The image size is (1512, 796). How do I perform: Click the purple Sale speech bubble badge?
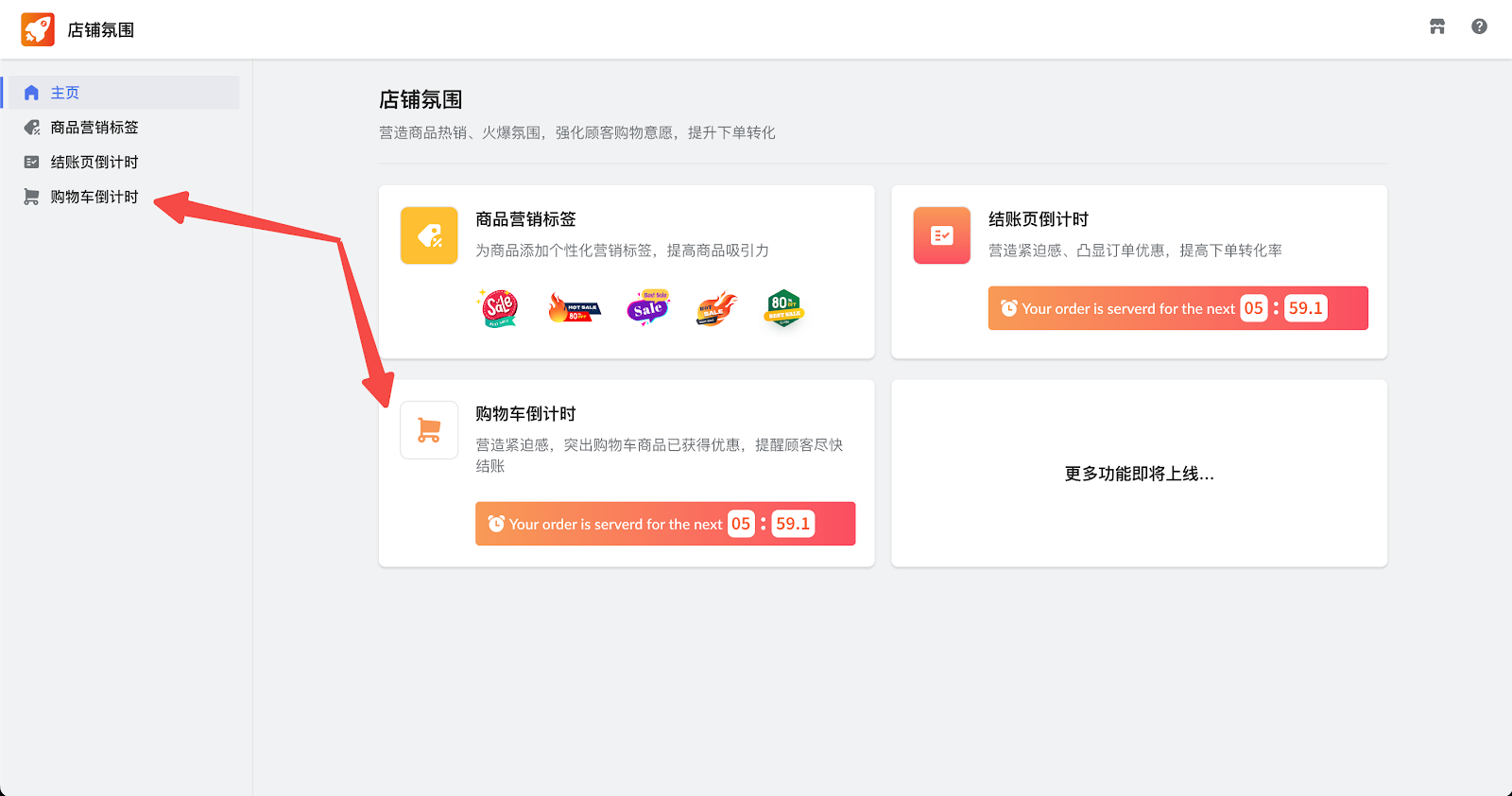(648, 307)
